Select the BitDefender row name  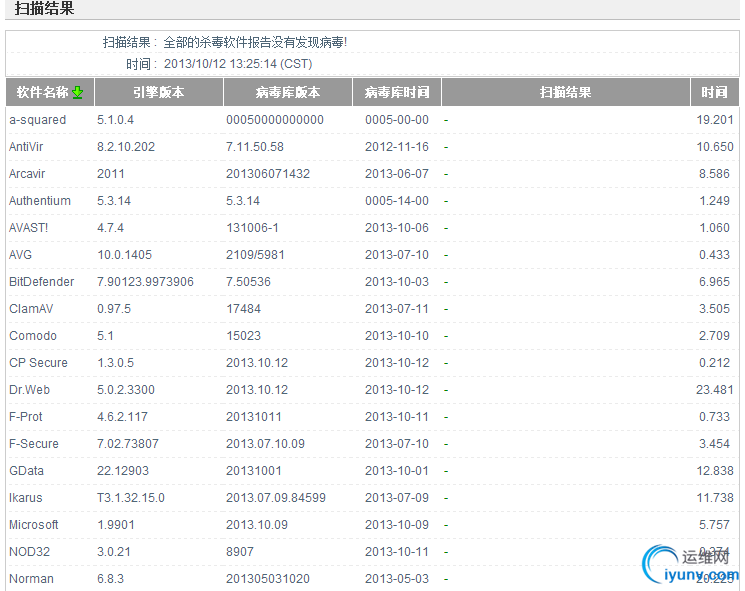click(x=42, y=282)
